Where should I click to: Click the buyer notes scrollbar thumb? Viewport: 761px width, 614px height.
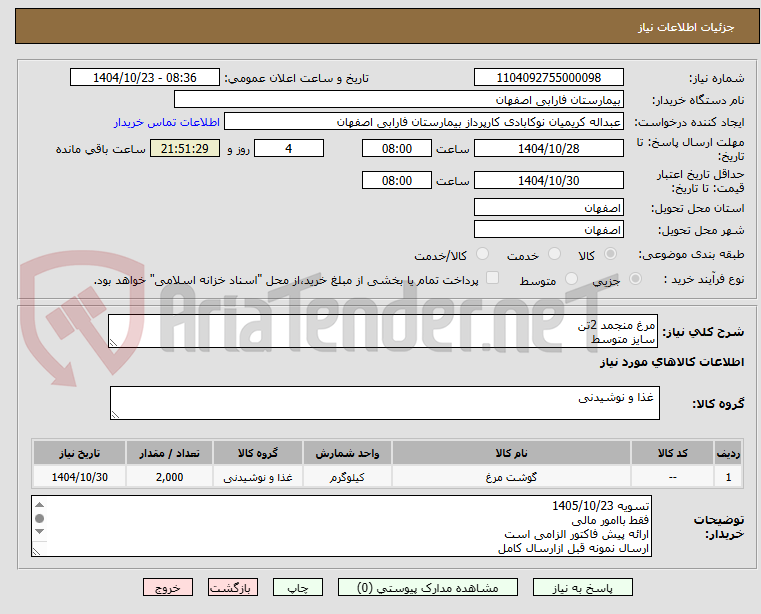(40, 518)
